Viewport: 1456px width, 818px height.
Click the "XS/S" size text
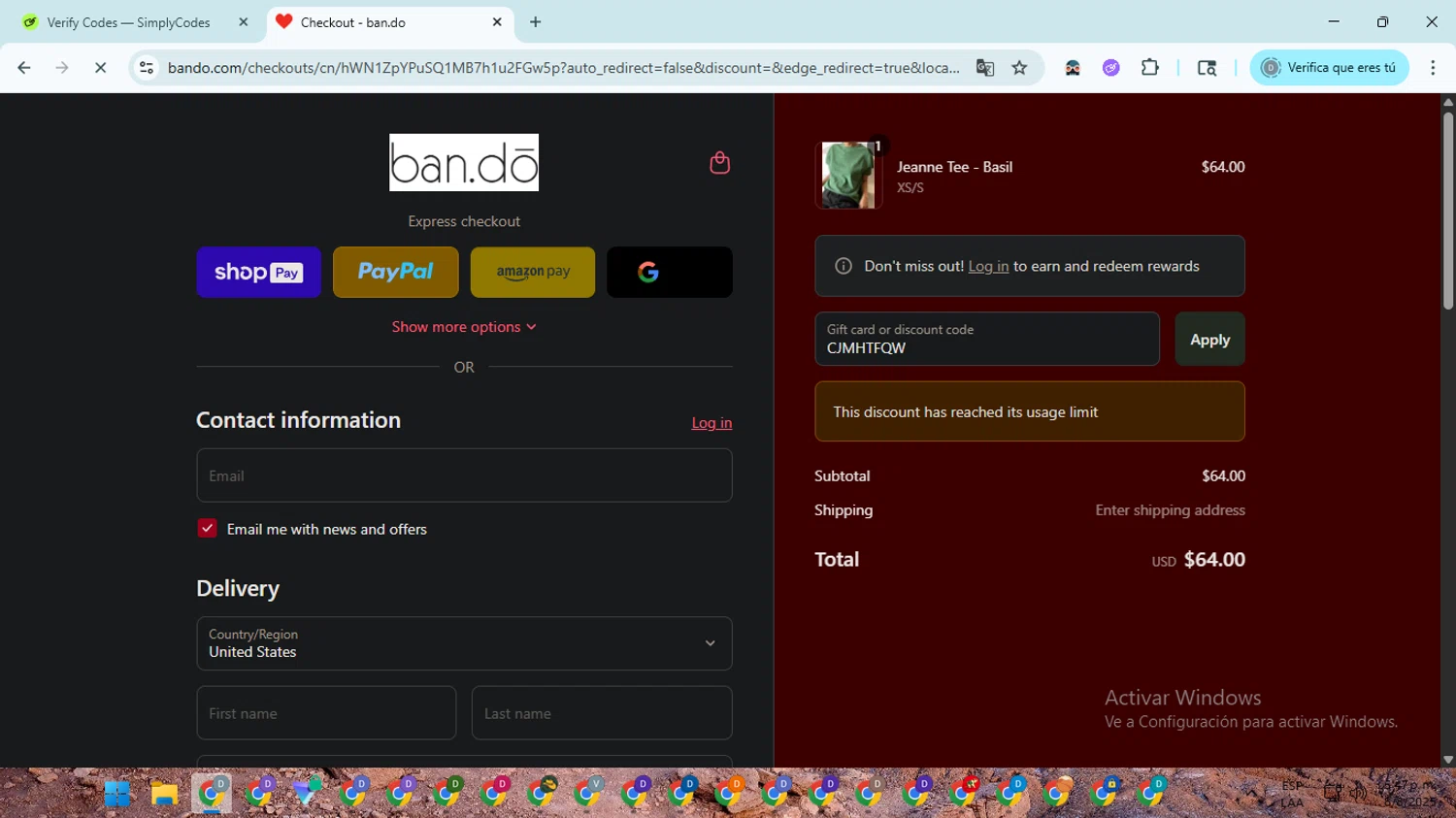(x=910, y=188)
